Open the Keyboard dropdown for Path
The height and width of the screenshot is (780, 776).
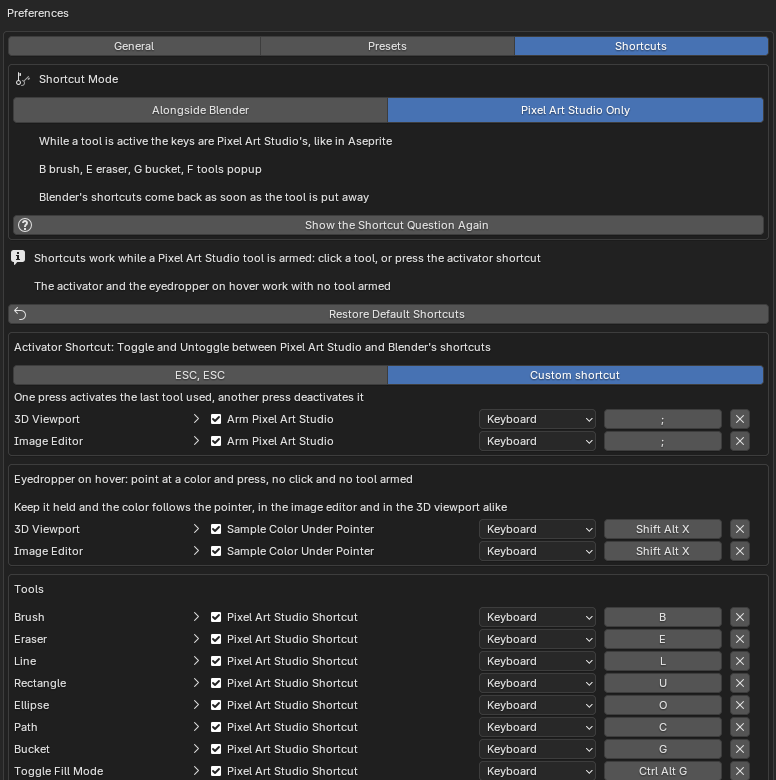(537, 727)
